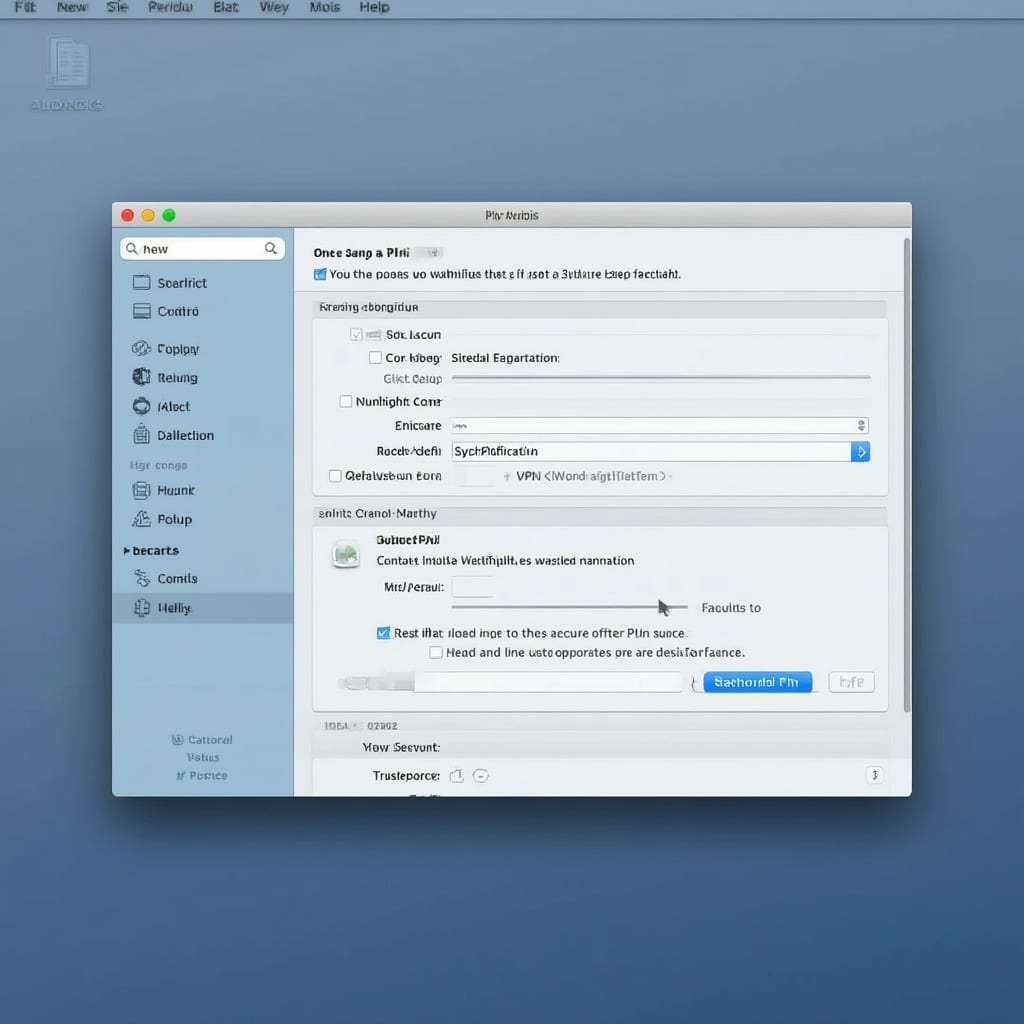Uncheck the Rest iflat secure Pin option

[x=382, y=633]
